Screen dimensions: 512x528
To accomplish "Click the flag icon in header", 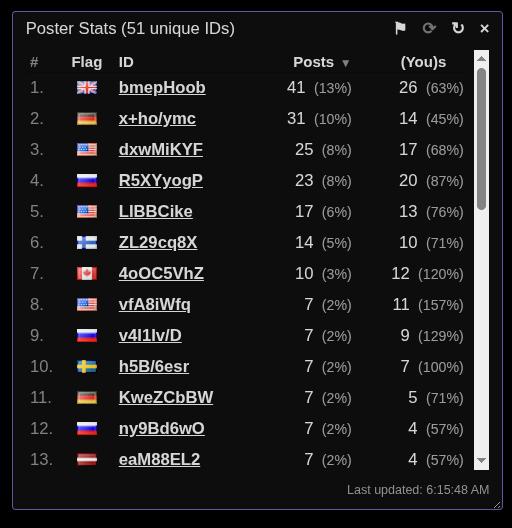I will [400, 28].
